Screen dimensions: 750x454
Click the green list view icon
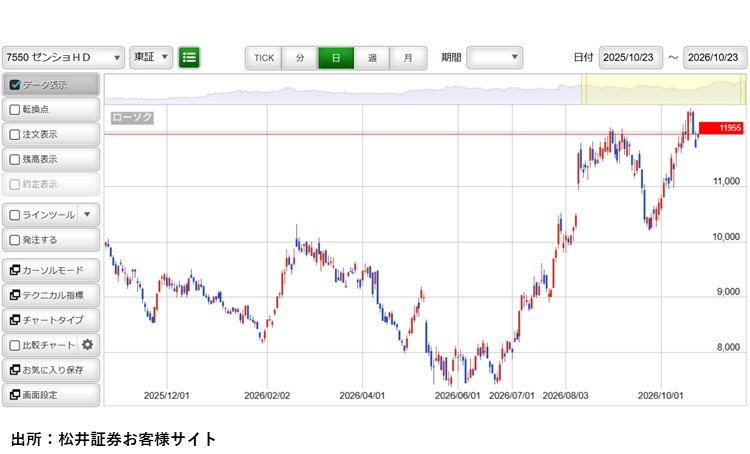(189, 57)
